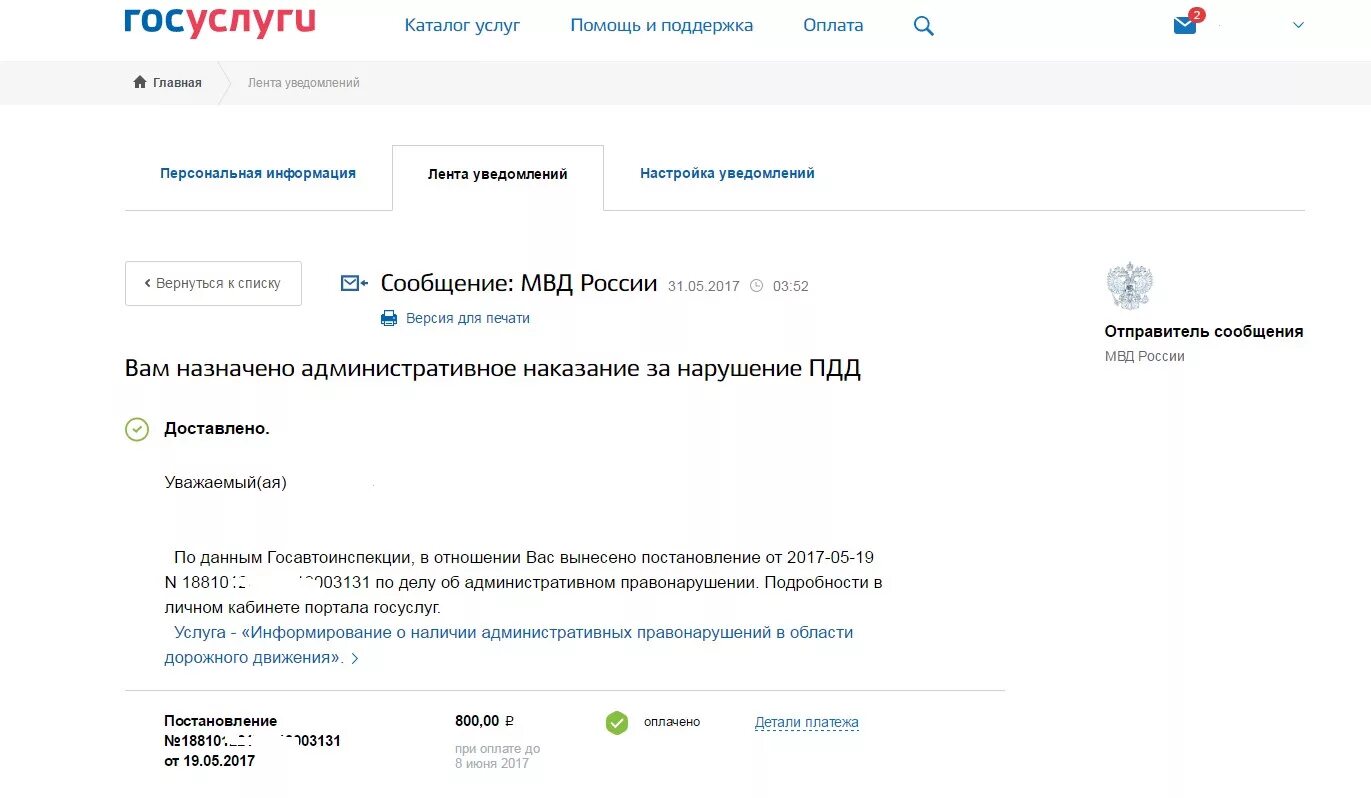Open the search magnifier icon
The image size is (1371, 798).
pos(924,26)
